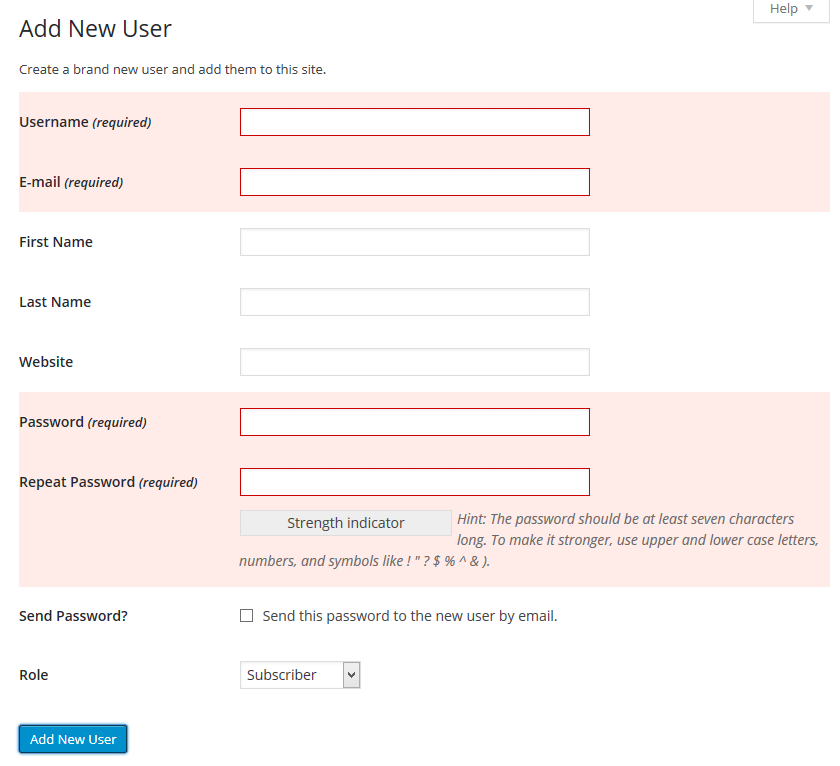
Task: Click the Add New User button
Action: (x=73, y=739)
